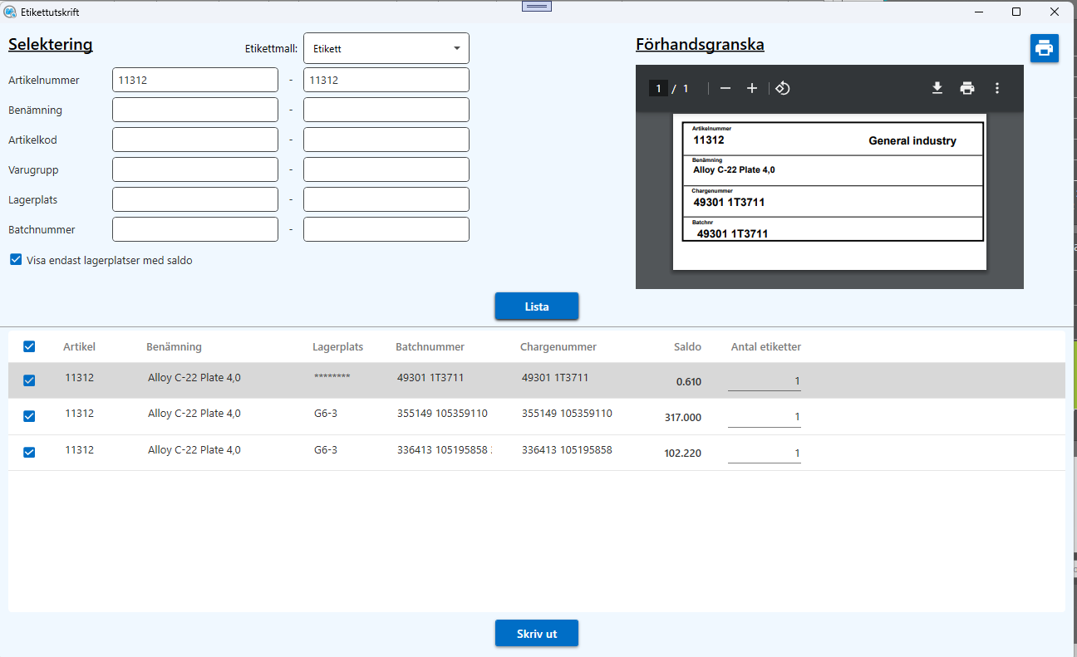This screenshot has height=657, width=1077.
Task: Edit Antal etiketter for saldo 0.610 row
Action: [x=765, y=381]
